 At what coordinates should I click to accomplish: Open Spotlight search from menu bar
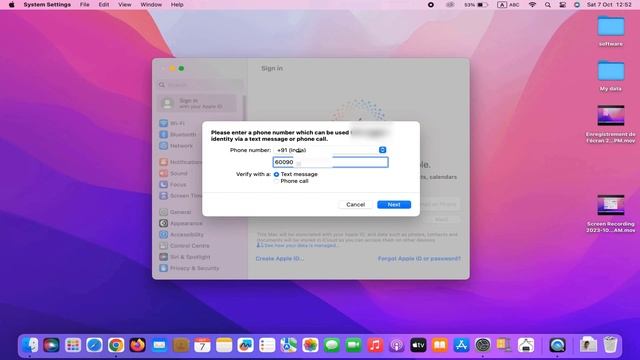pyautogui.click(x=548, y=5)
